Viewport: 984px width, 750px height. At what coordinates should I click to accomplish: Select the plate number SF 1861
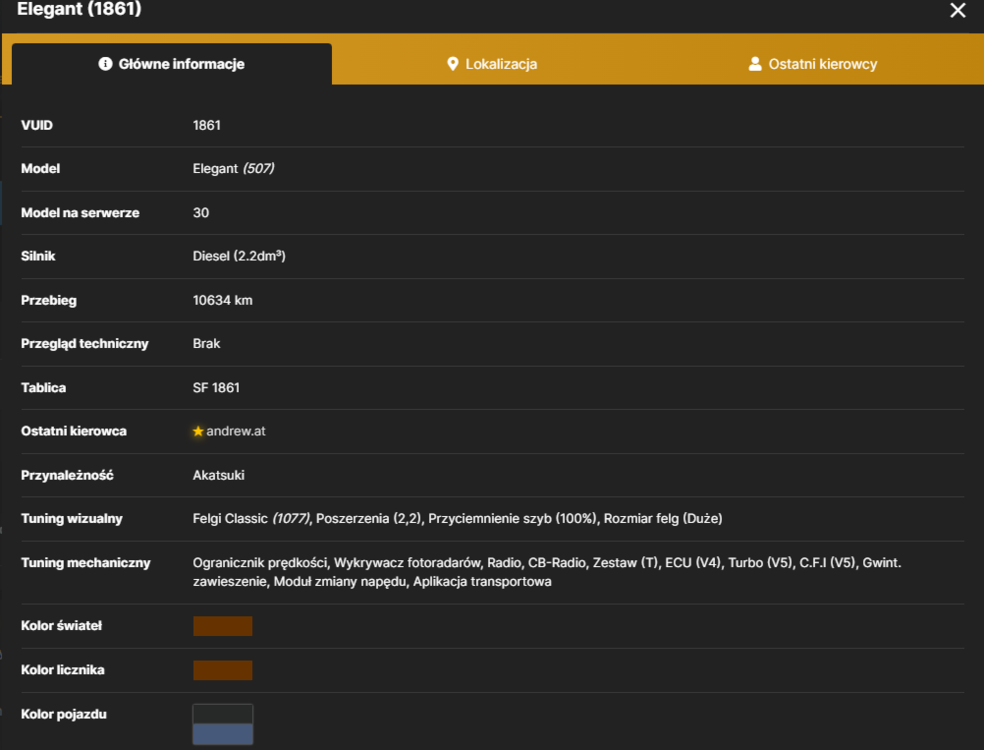point(216,388)
